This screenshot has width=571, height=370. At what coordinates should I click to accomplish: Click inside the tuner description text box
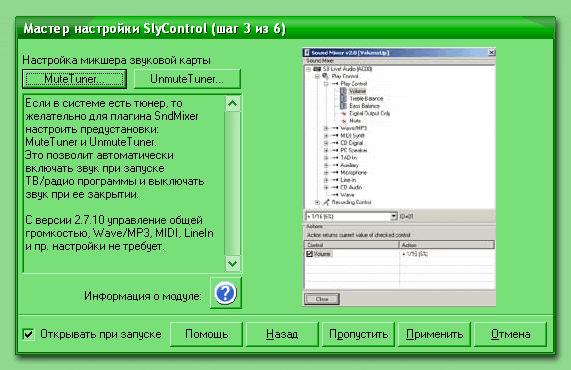[x=124, y=184]
